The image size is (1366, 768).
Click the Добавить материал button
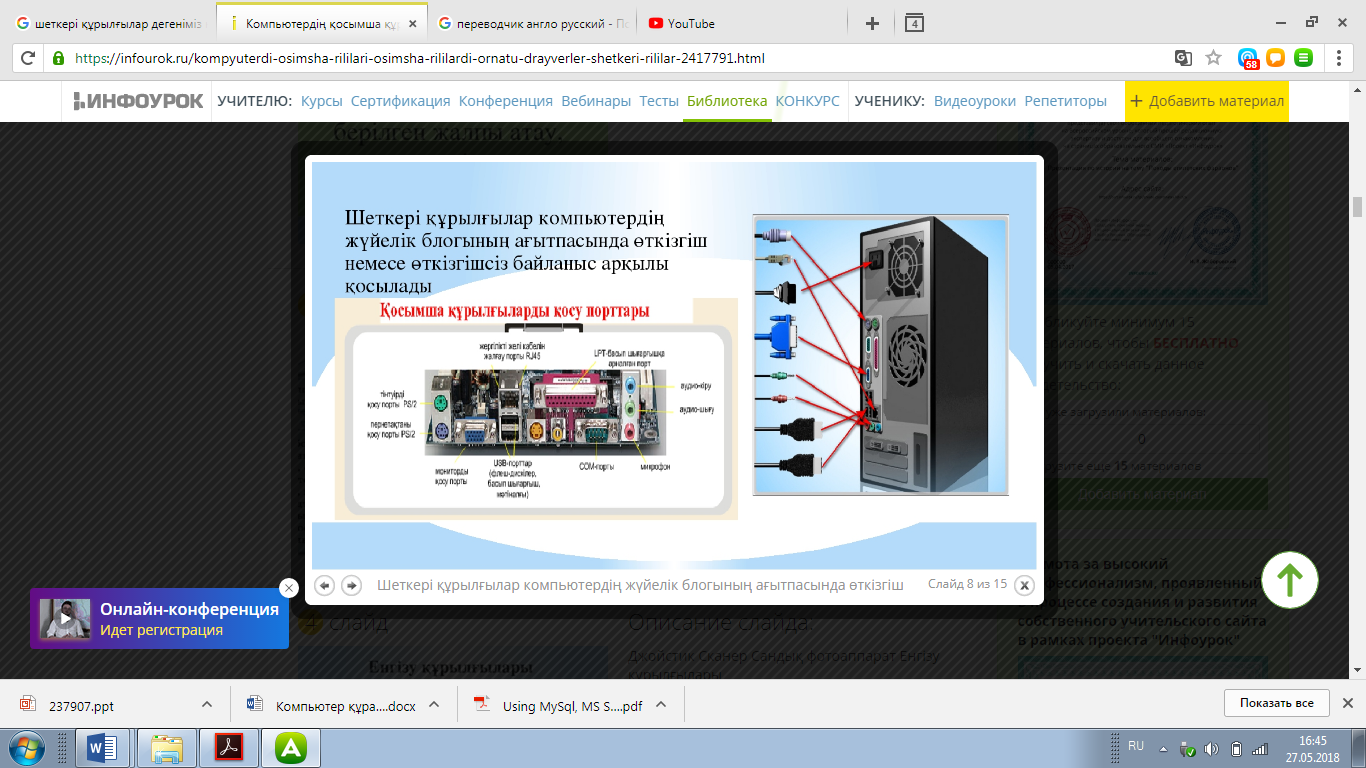click(x=1207, y=101)
